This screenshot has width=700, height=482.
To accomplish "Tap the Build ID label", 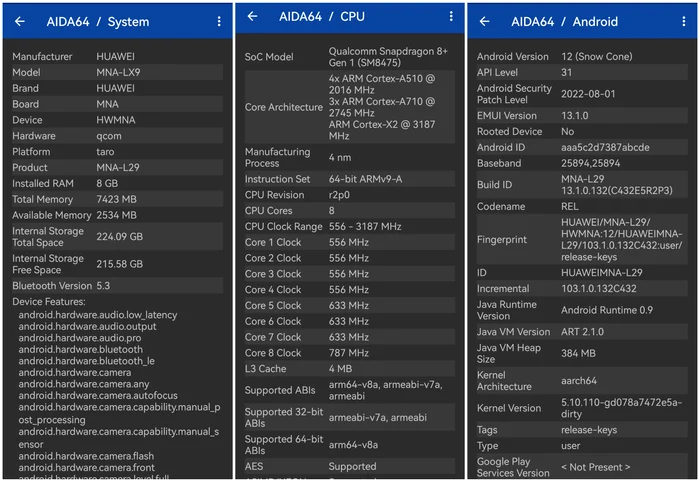I will 494,185.
